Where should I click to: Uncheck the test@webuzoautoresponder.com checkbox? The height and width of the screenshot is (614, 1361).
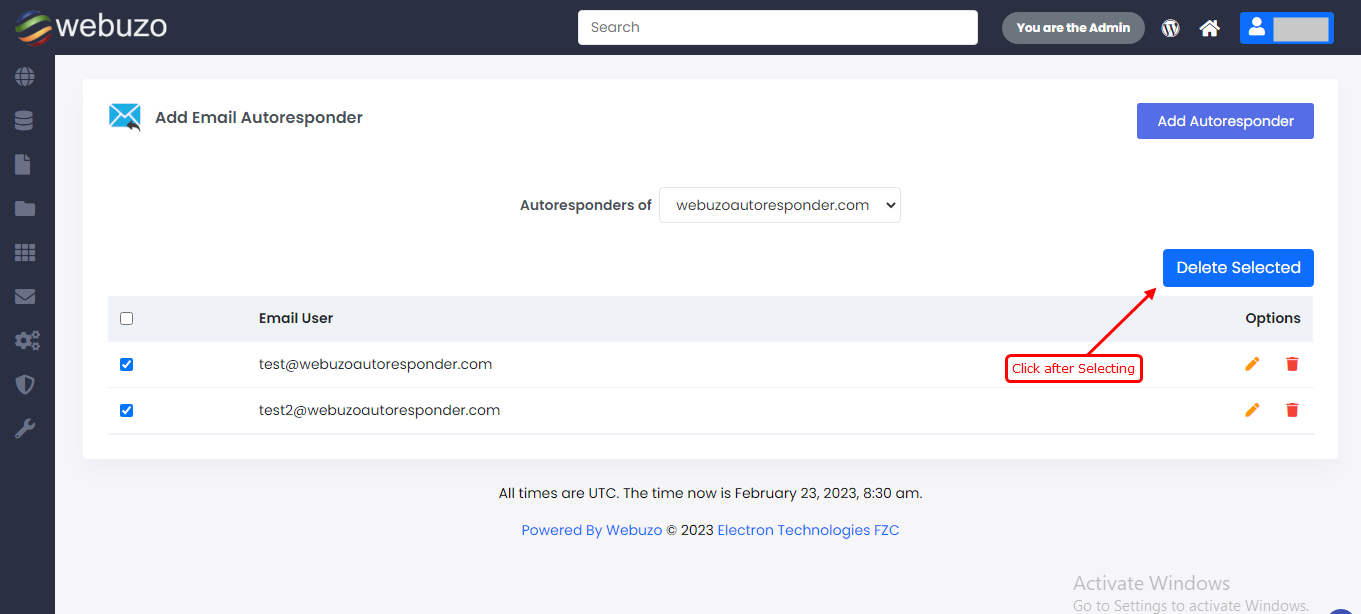(126, 365)
